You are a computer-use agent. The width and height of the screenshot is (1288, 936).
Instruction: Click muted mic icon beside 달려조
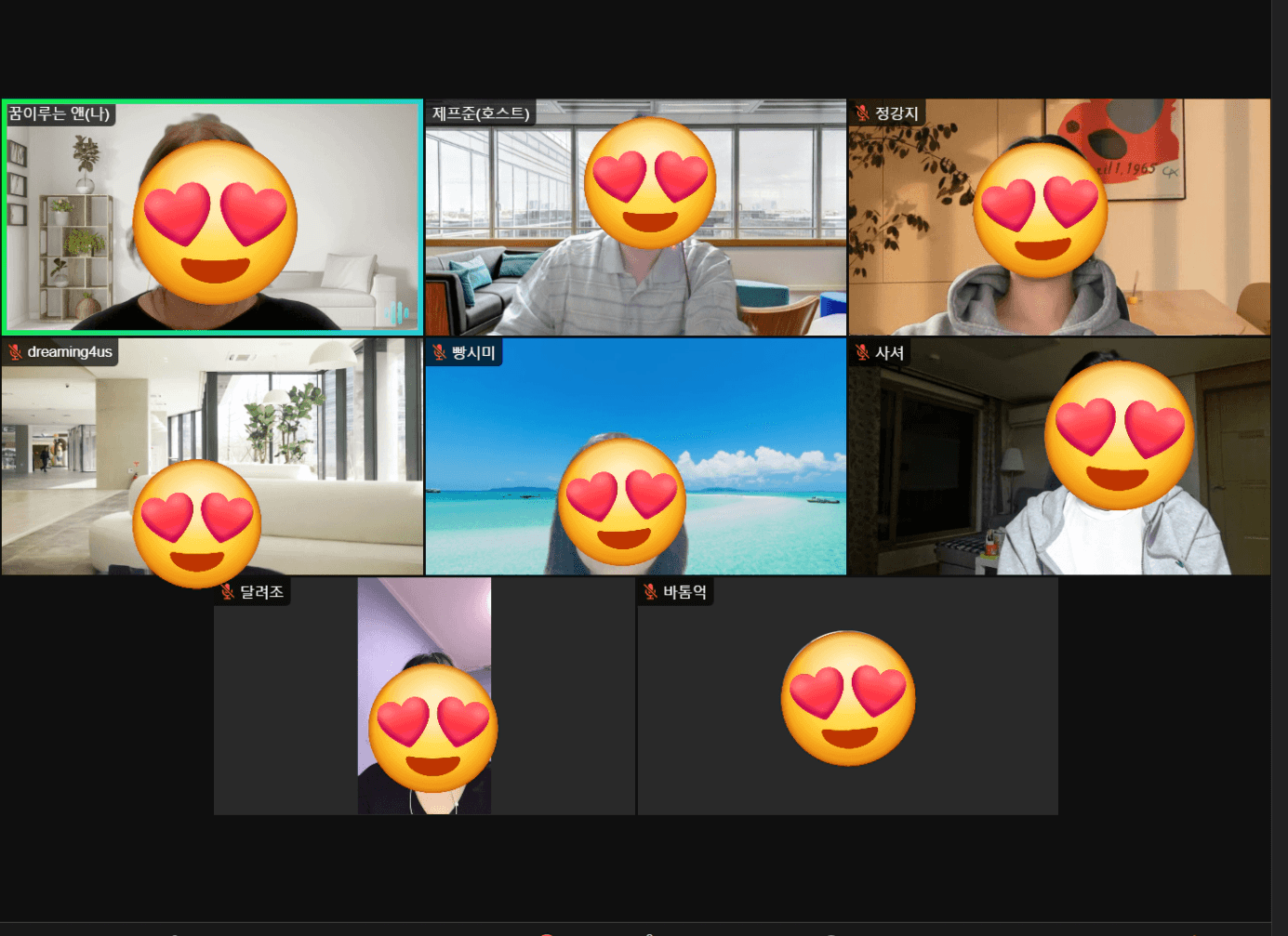pos(227,591)
